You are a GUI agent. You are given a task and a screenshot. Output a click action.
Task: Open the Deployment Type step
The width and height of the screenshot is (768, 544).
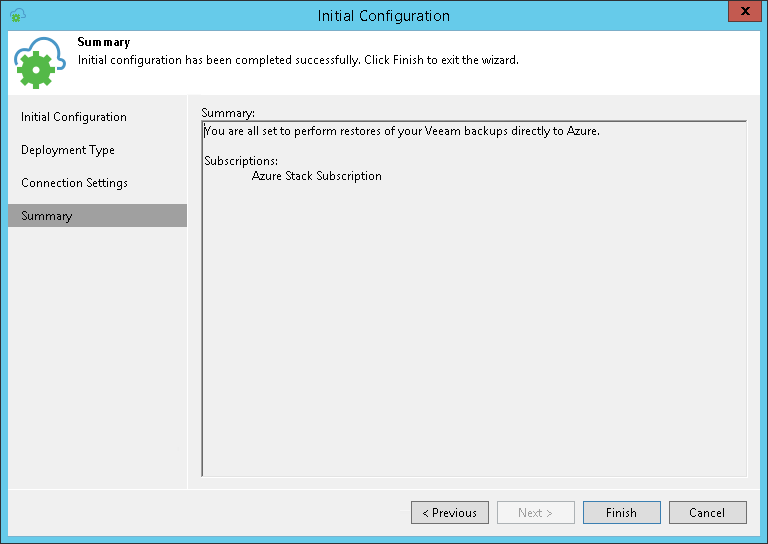(x=68, y=150)
